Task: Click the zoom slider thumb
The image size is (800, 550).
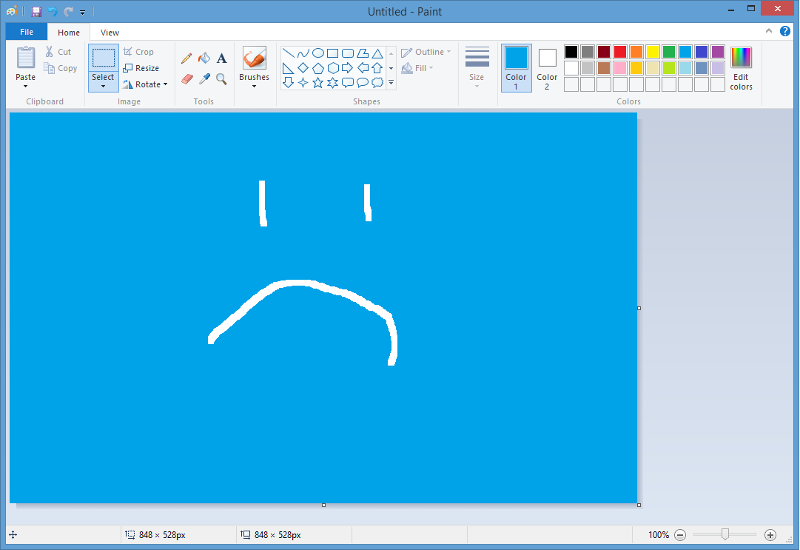Action: coord(725,534)
